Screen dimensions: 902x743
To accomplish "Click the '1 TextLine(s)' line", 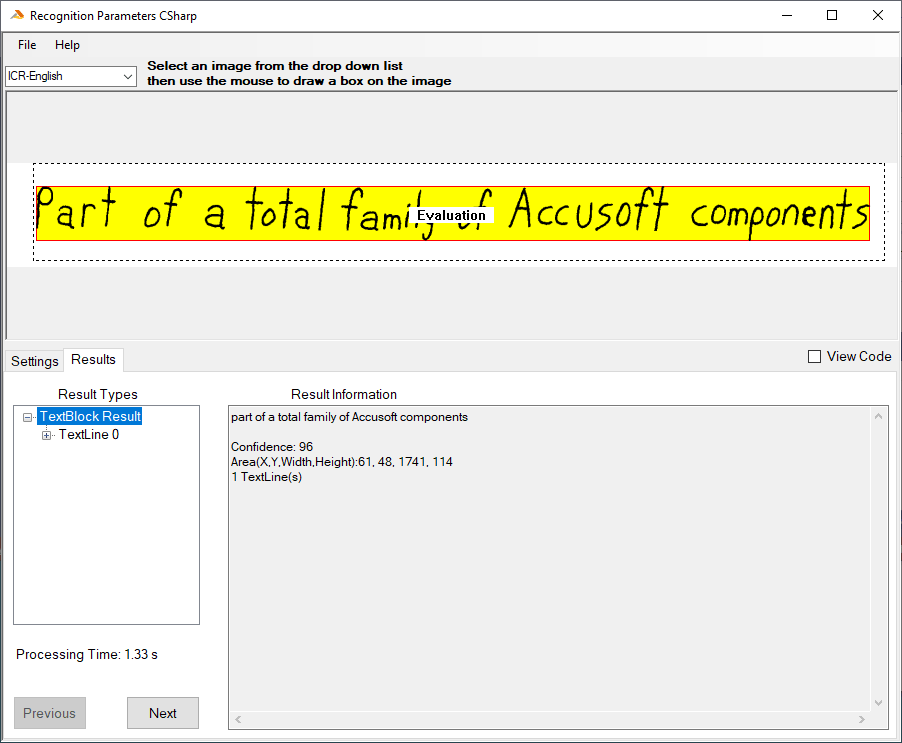I will pos(266,477).
